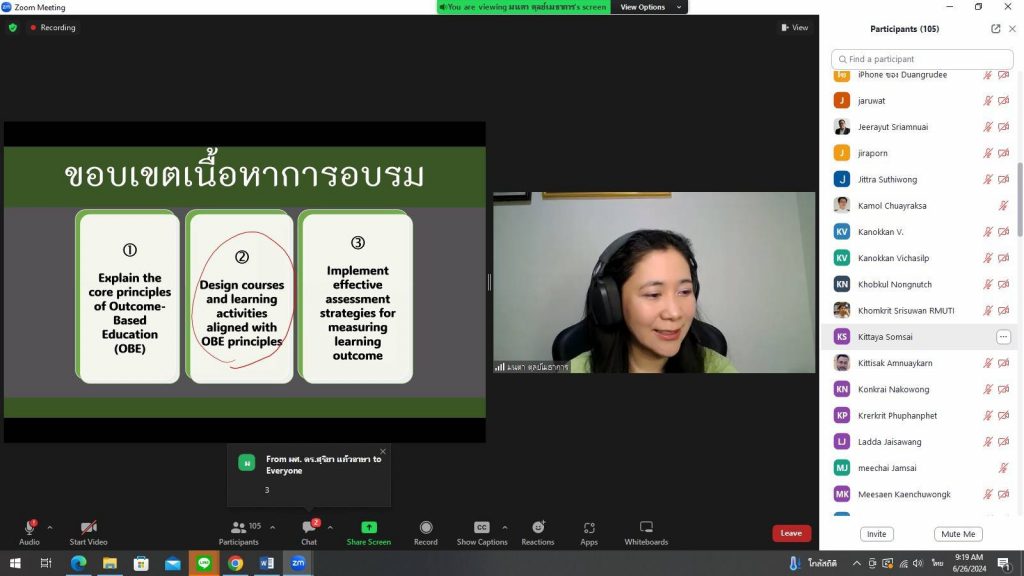
Task: Open more options for Kittaya Somsai
Action: click(1003, 337)
